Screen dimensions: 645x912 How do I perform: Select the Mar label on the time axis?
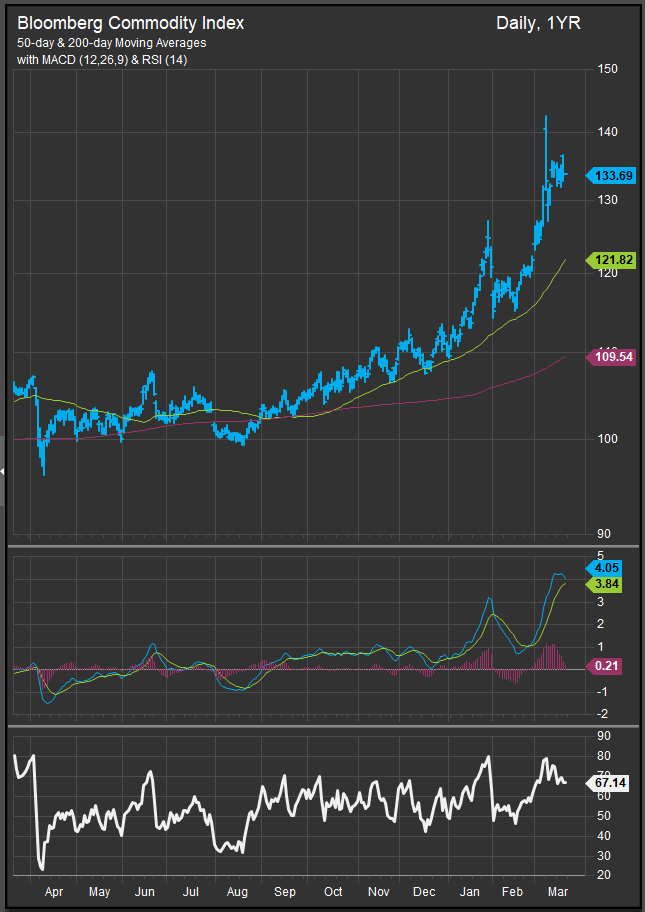[562, 891]
